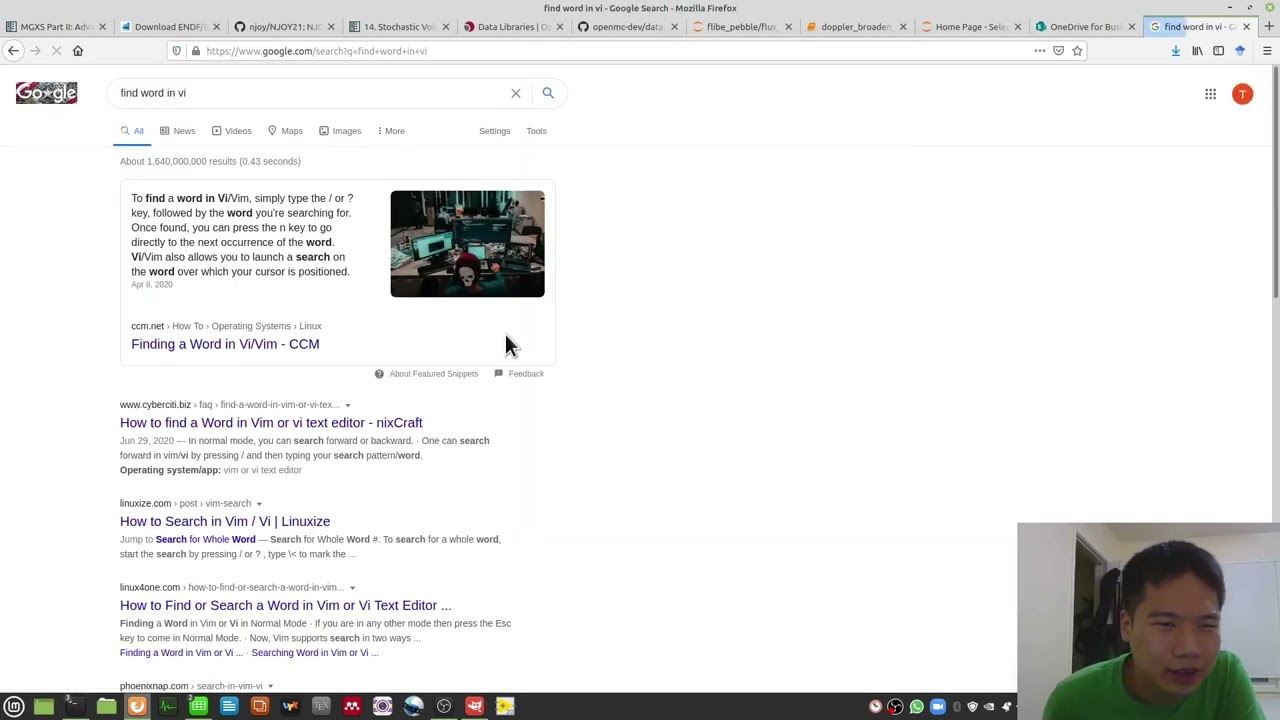Click Zoom tray icon
The height and width of the screenshot is (720, 1280).
click(937, 707)
